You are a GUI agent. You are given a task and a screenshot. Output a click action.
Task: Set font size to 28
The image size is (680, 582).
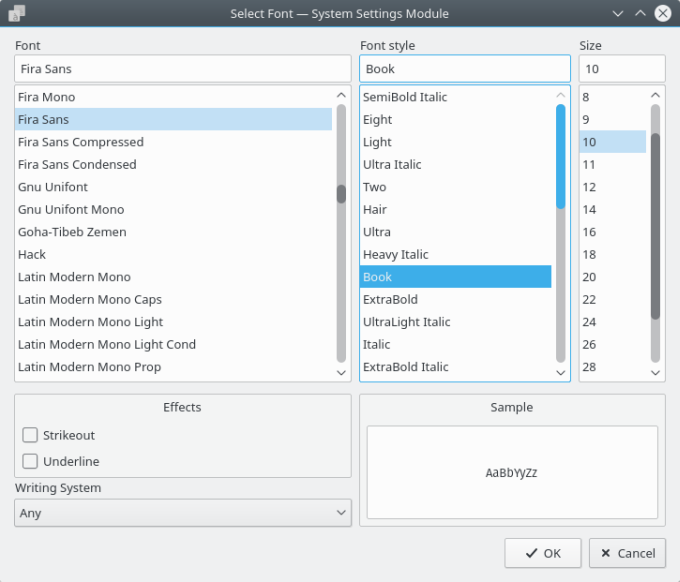(613, 367)
